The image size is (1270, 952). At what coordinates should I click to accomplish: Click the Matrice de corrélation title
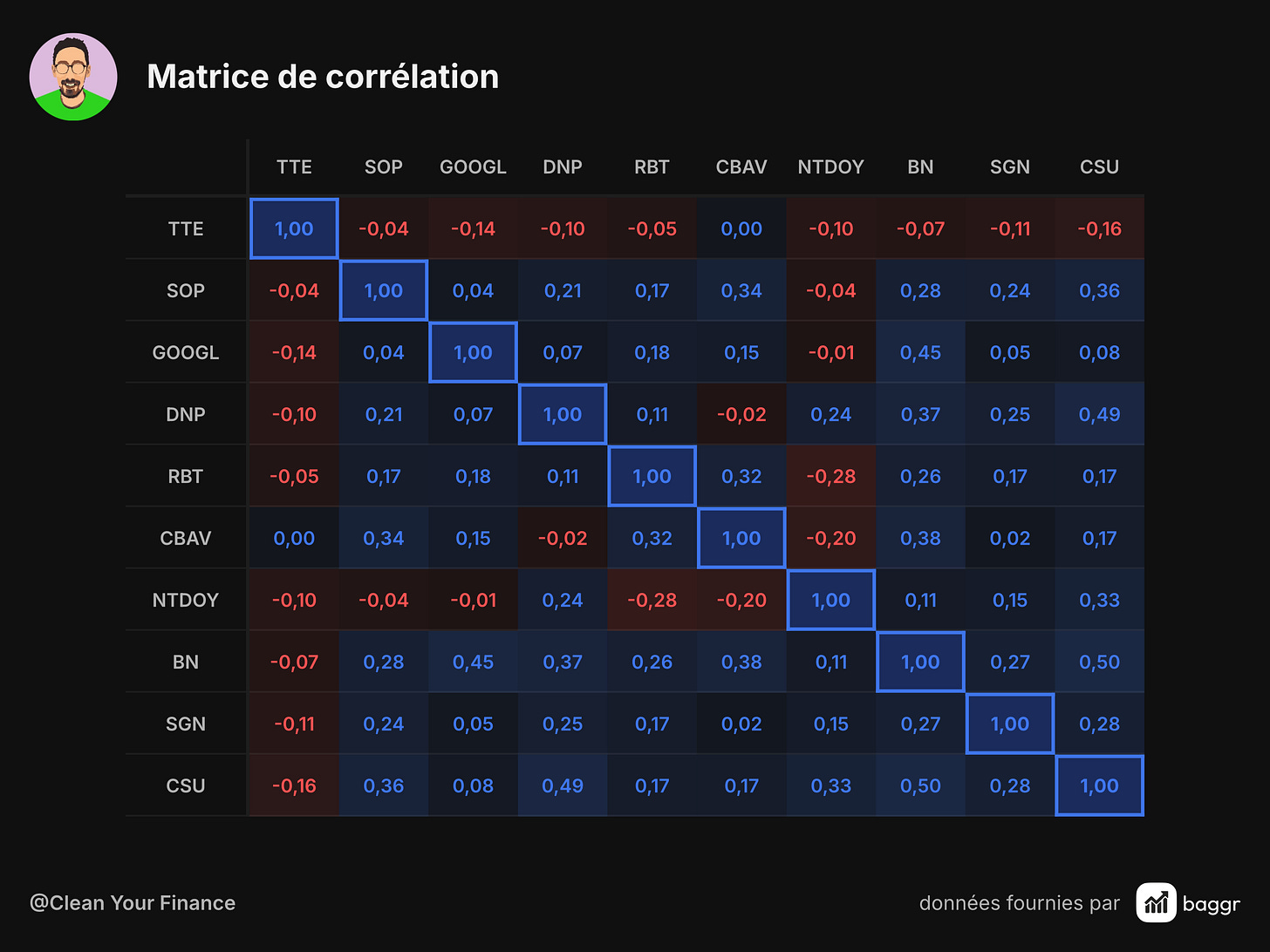323,77
